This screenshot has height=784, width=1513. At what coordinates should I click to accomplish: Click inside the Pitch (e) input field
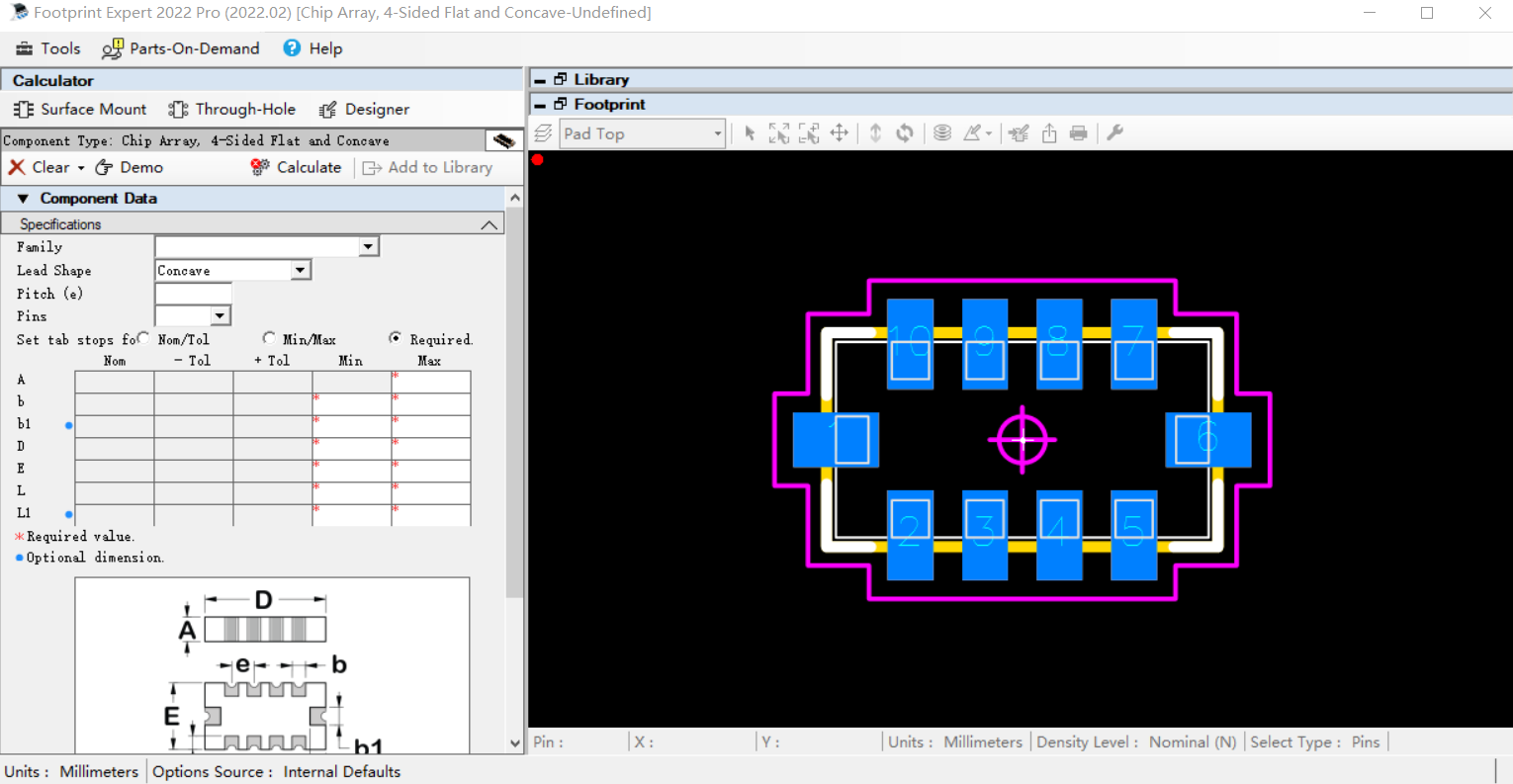click(193, 293)
